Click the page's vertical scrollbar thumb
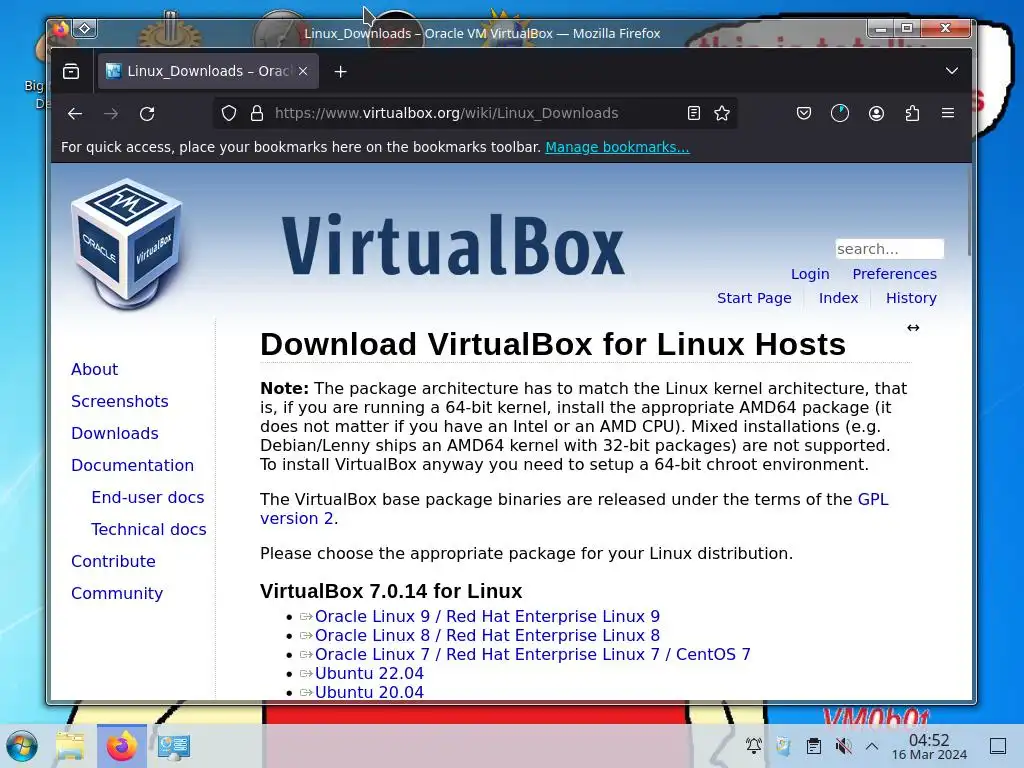This screenshot has height=768, width=1024. point(969,212)
